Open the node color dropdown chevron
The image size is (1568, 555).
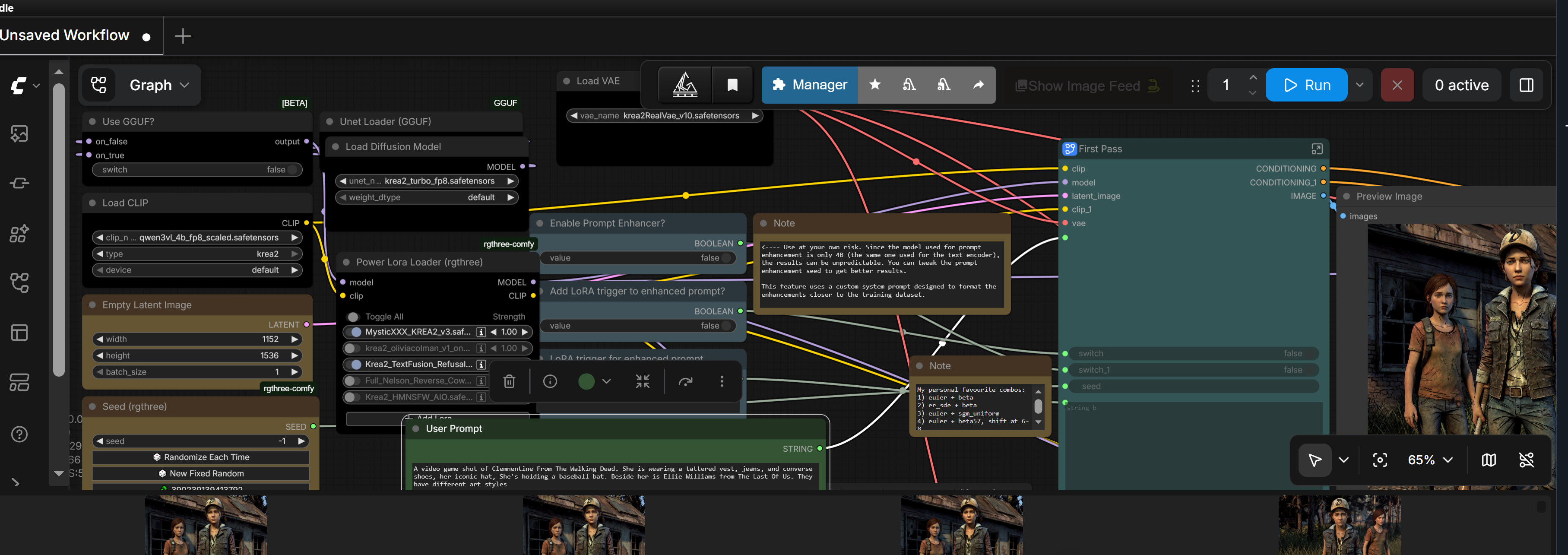point(606,381)
